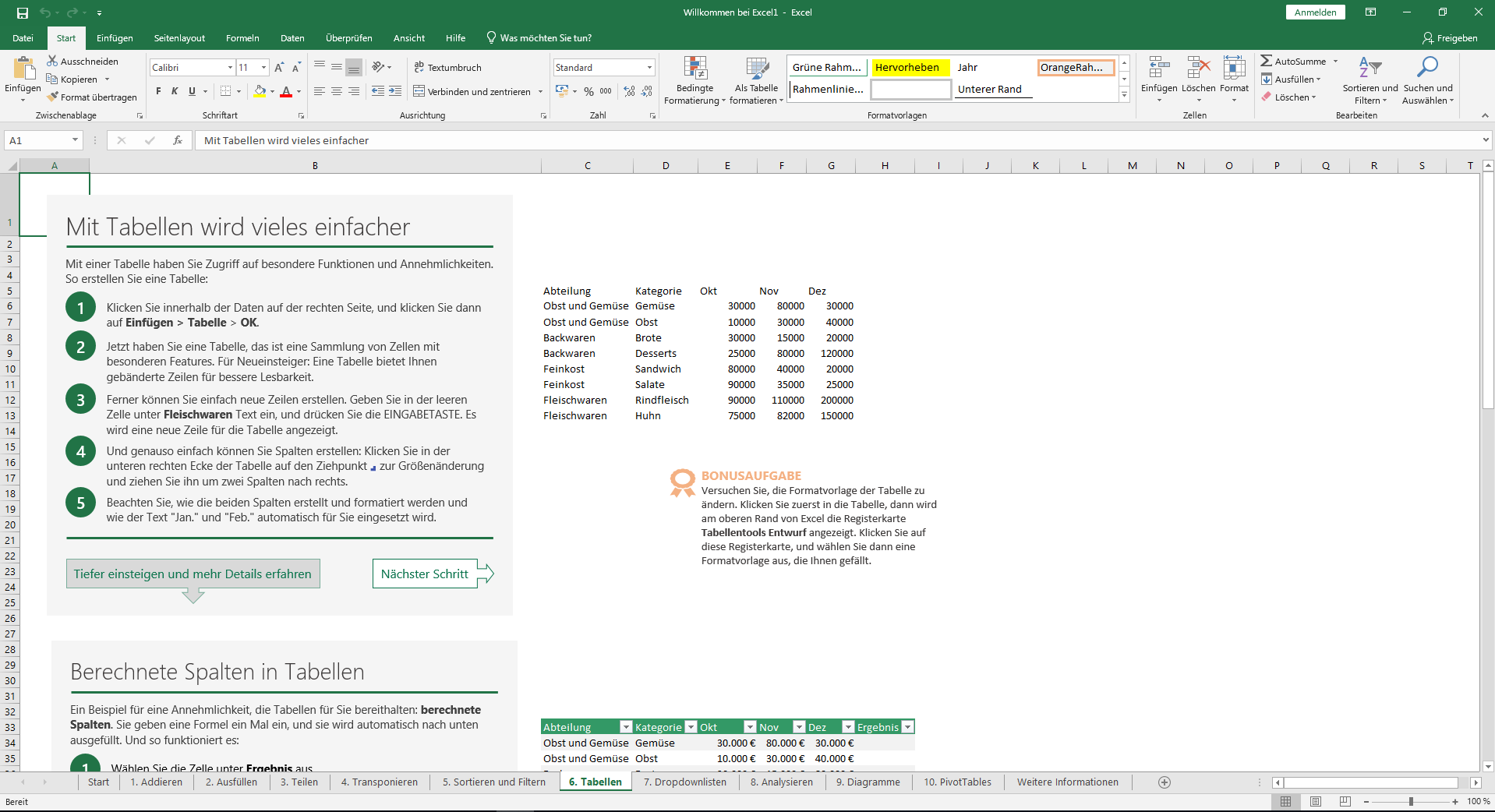Apply percent format with the % icon
1495x812 pixels.
(x=589, y=91)
